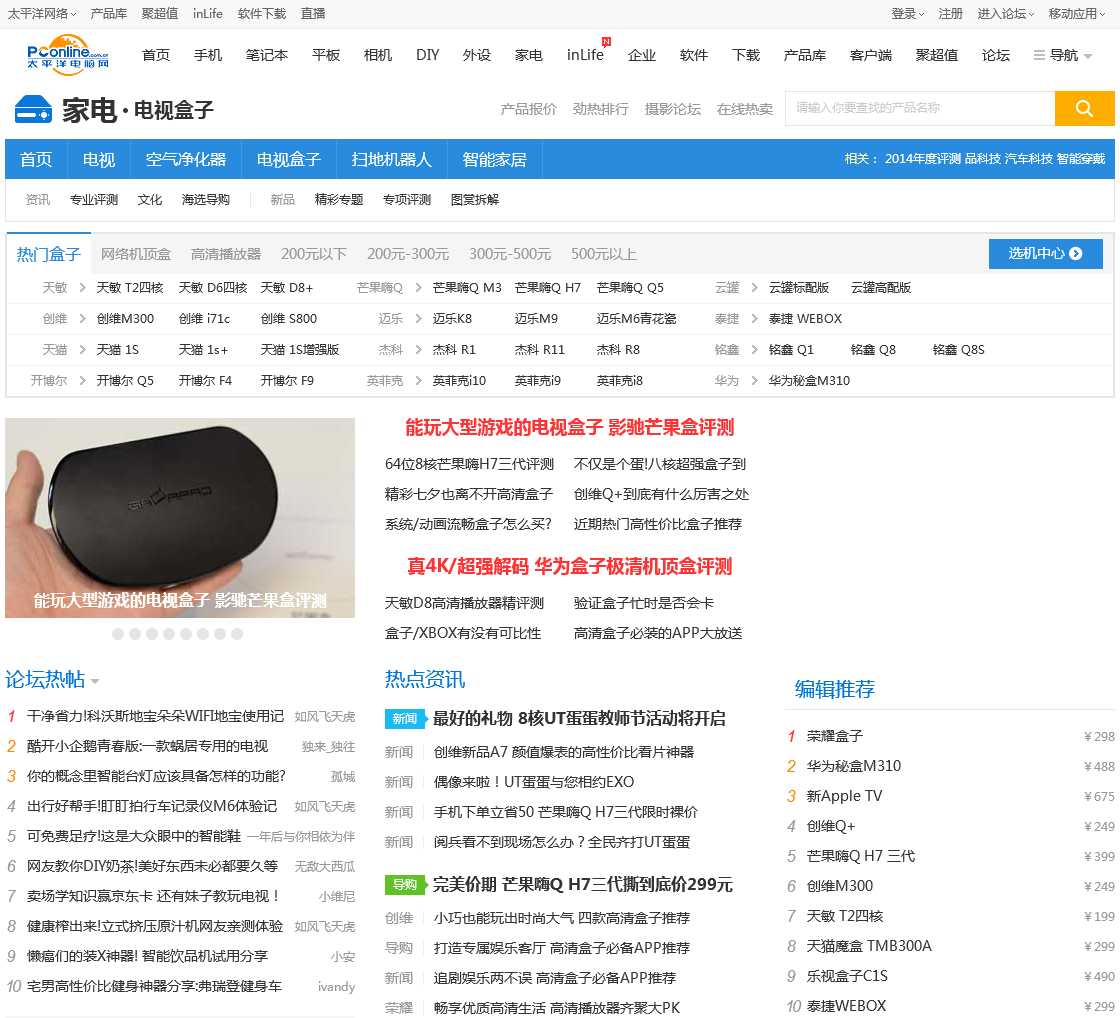Click the chevron next to 芒果嗨Q brand
Image resolution: width=1120 pixels, height=1018 pixels.
click(x=418, y=287)
